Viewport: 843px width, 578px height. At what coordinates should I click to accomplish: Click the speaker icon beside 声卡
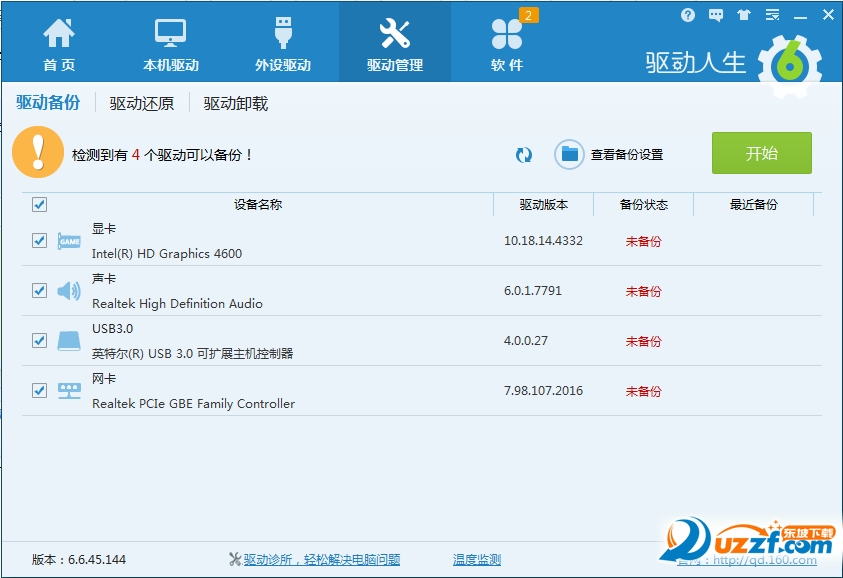tap(68, 291)
